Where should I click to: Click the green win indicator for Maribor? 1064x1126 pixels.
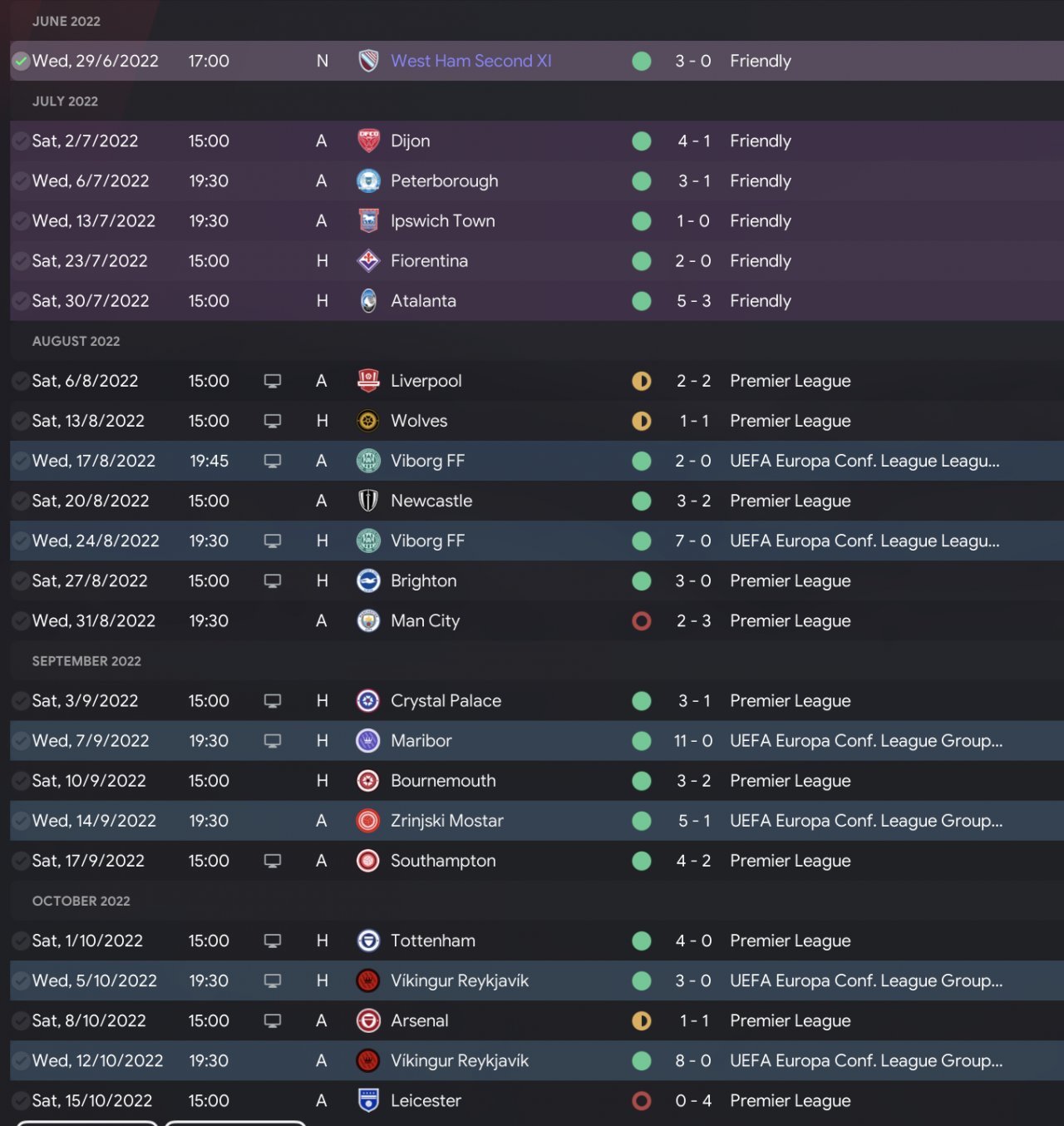pyautogui.click(x=642, y=741)
